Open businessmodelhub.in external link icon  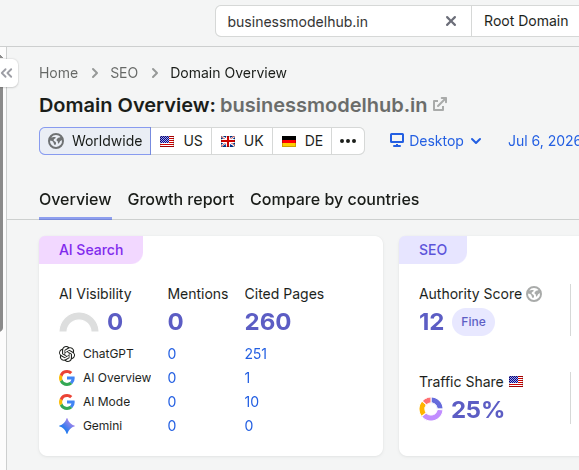coord(440,104)
